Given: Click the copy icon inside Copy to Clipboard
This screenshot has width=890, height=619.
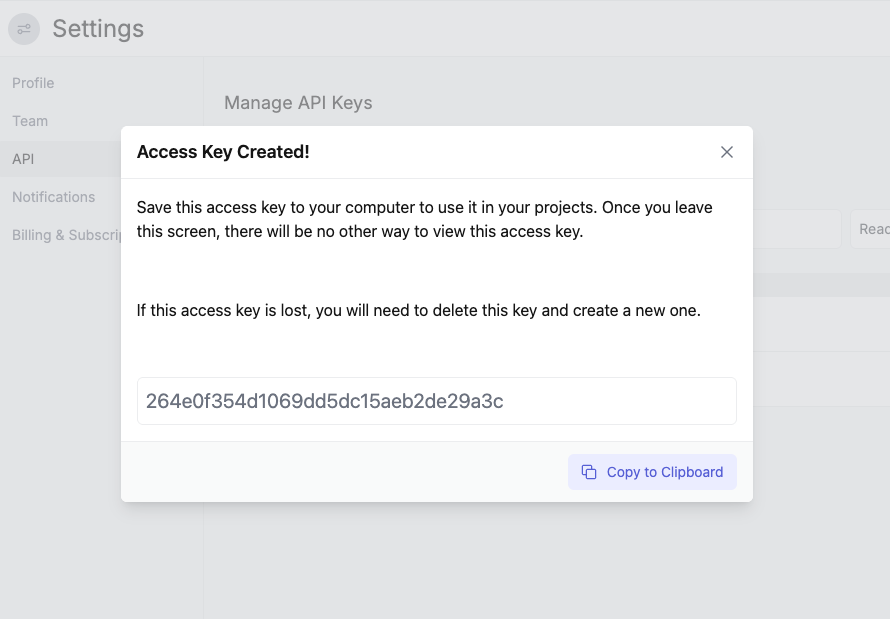Looking at the screenshot, I should (x=587, y=471).
